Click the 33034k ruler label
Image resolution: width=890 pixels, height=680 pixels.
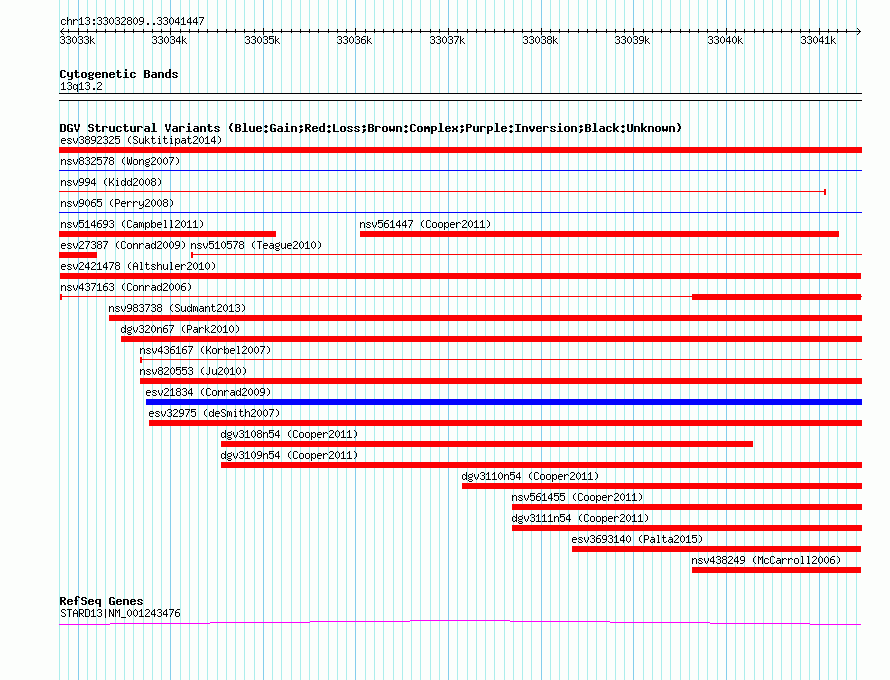(x=169, y=40)
